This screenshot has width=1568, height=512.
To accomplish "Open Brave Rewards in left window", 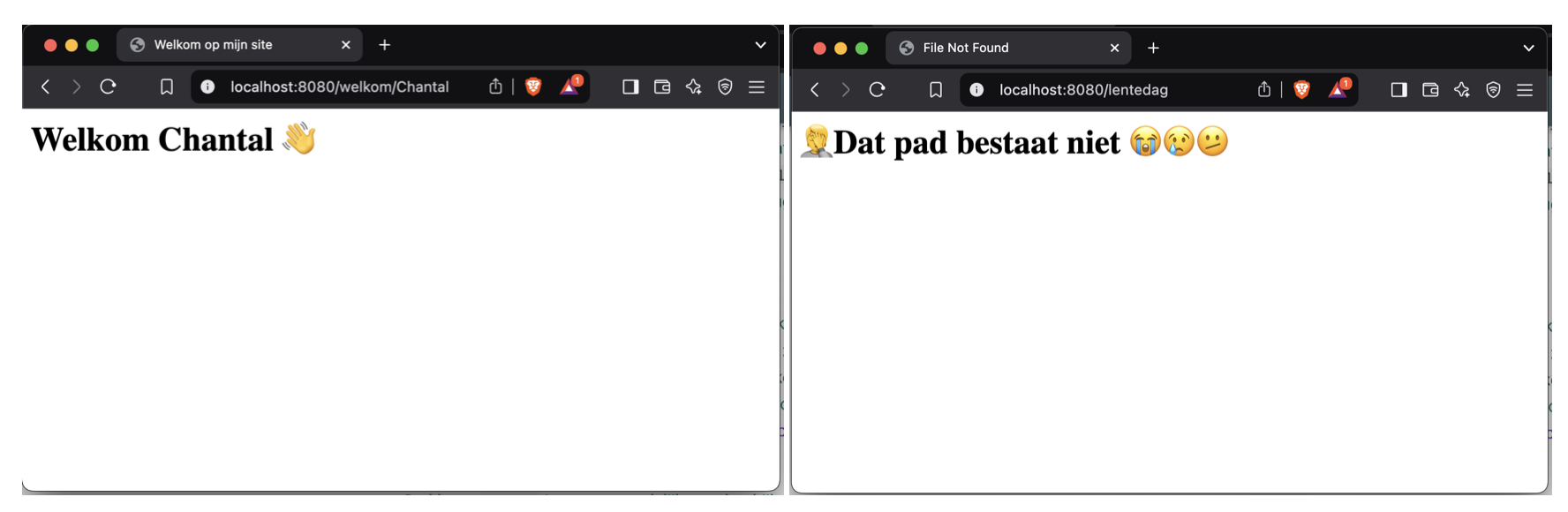I will tap(571, 86).
